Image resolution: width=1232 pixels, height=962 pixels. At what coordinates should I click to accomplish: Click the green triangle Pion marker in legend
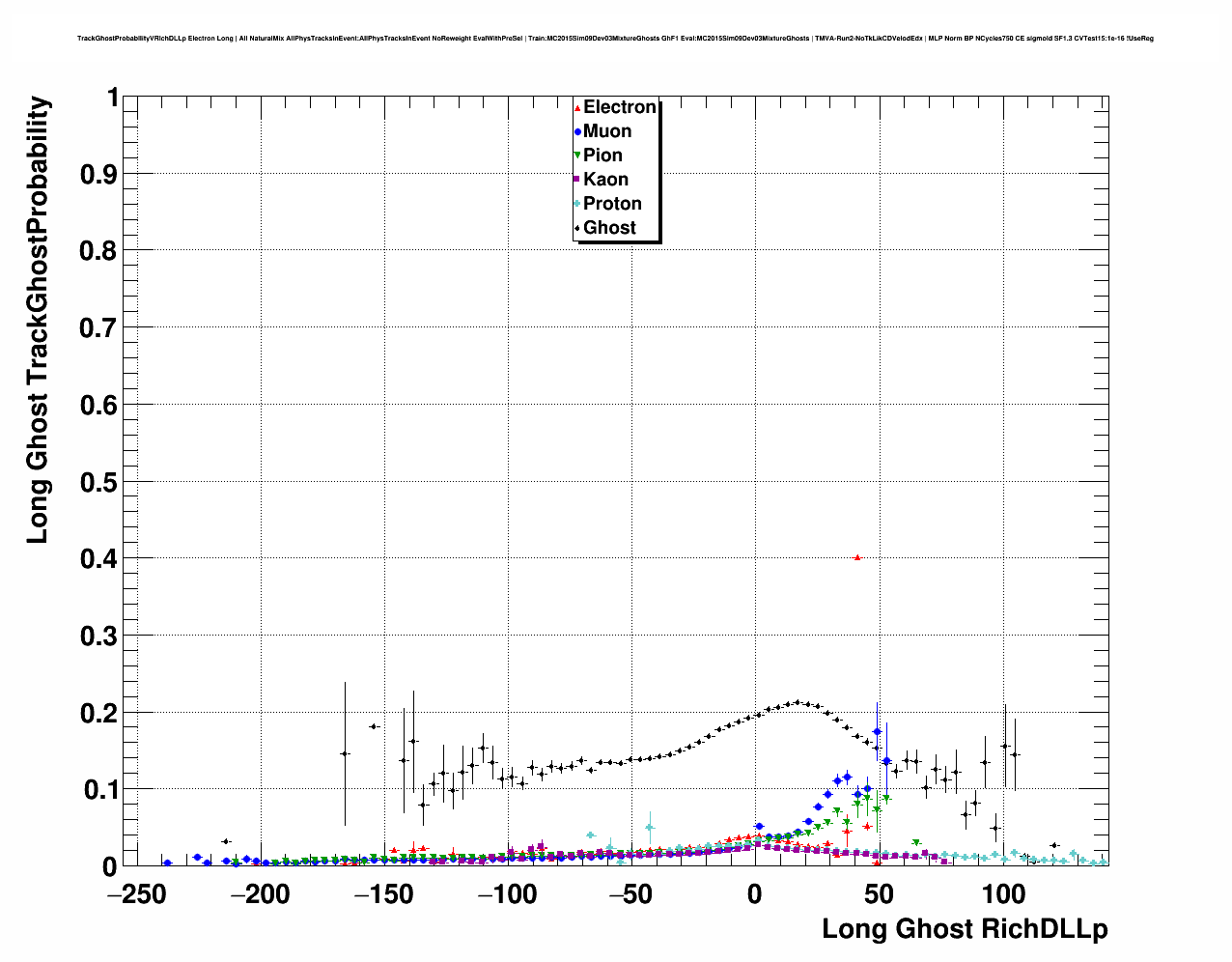click(x=577, y=156)
